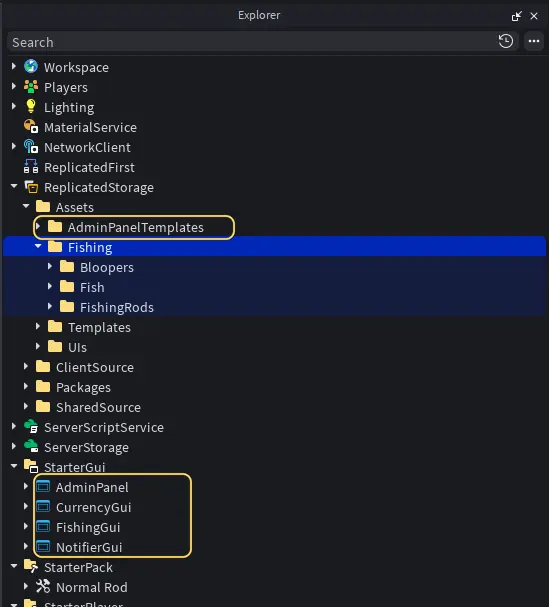Screen dimensions: 549x607
Task: Click the StarterPack icon
Action: tap(31, 567)
